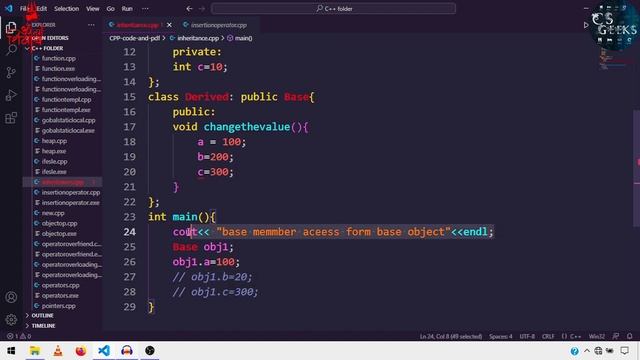Open Explorer panel more actions (...)
The image size is (640, 360).
tap(91, 25)
